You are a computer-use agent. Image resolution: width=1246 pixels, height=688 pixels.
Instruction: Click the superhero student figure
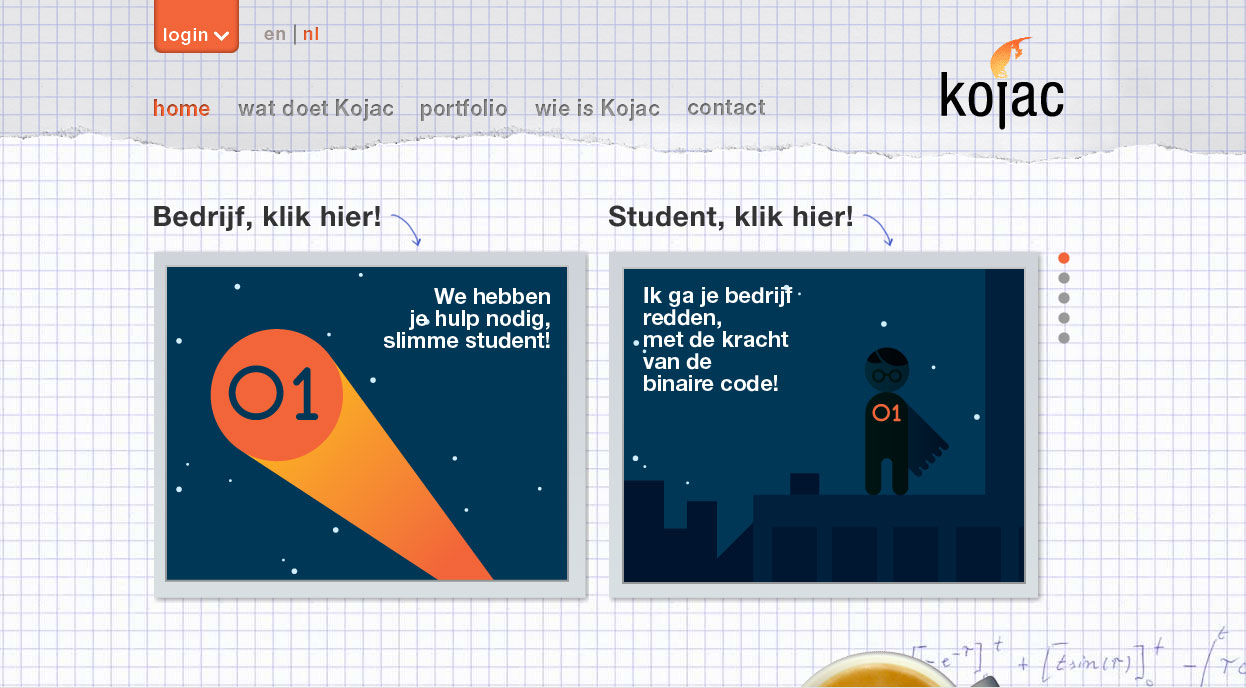coord(887,420)
